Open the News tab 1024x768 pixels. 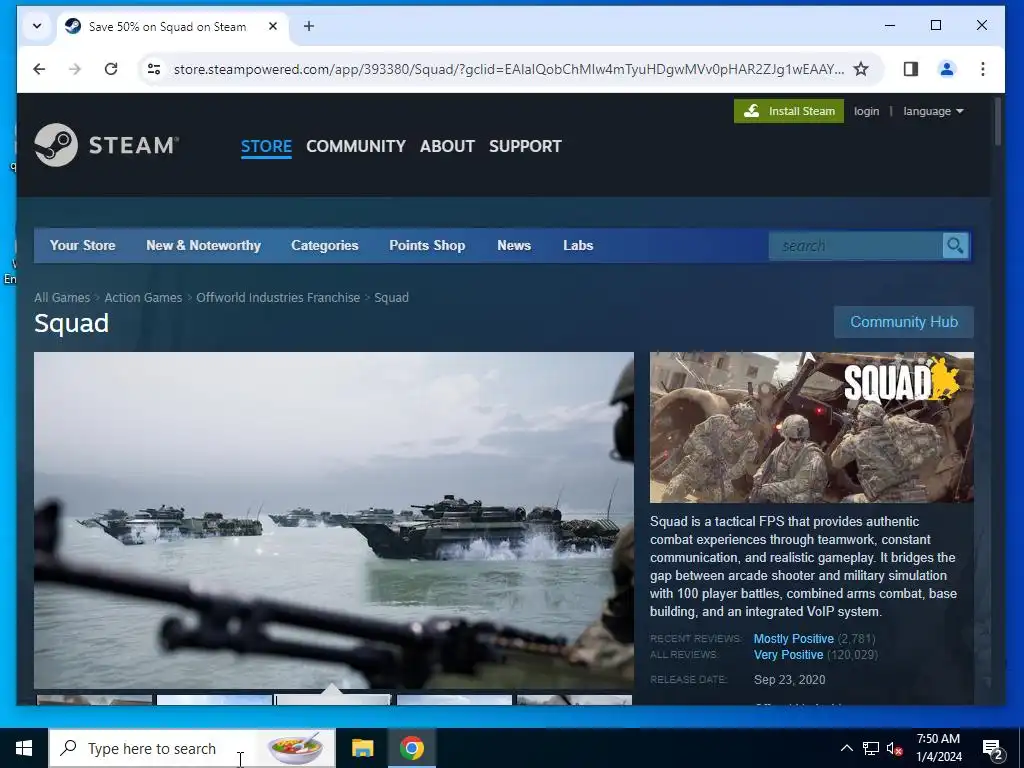pyautogui.click(x=514, y=246)
